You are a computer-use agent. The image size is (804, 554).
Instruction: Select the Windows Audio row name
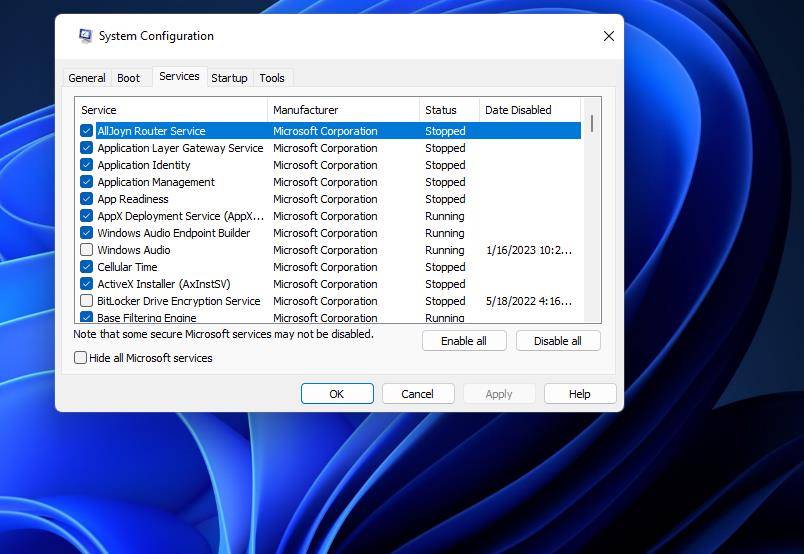134,249
